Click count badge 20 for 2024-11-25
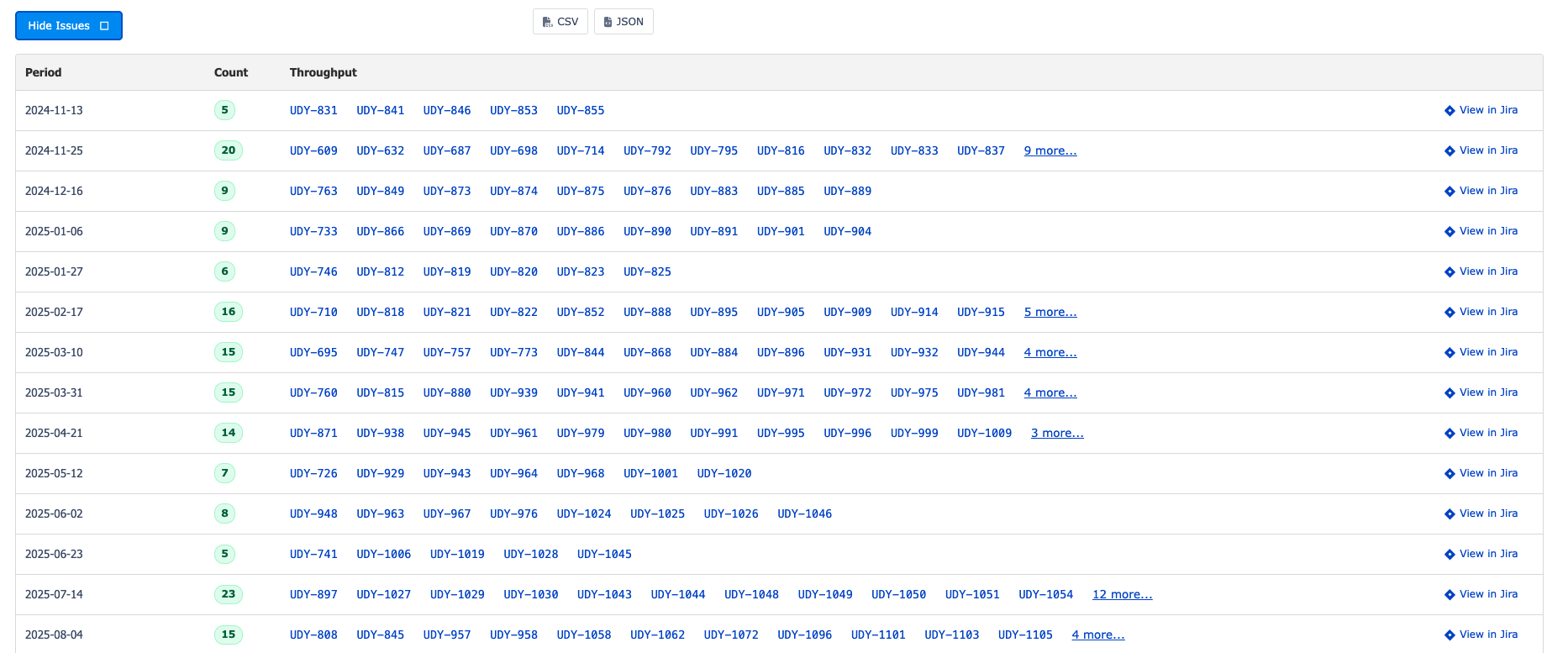The width and height of the screenshot is (1568, 653). click(228, 150)
